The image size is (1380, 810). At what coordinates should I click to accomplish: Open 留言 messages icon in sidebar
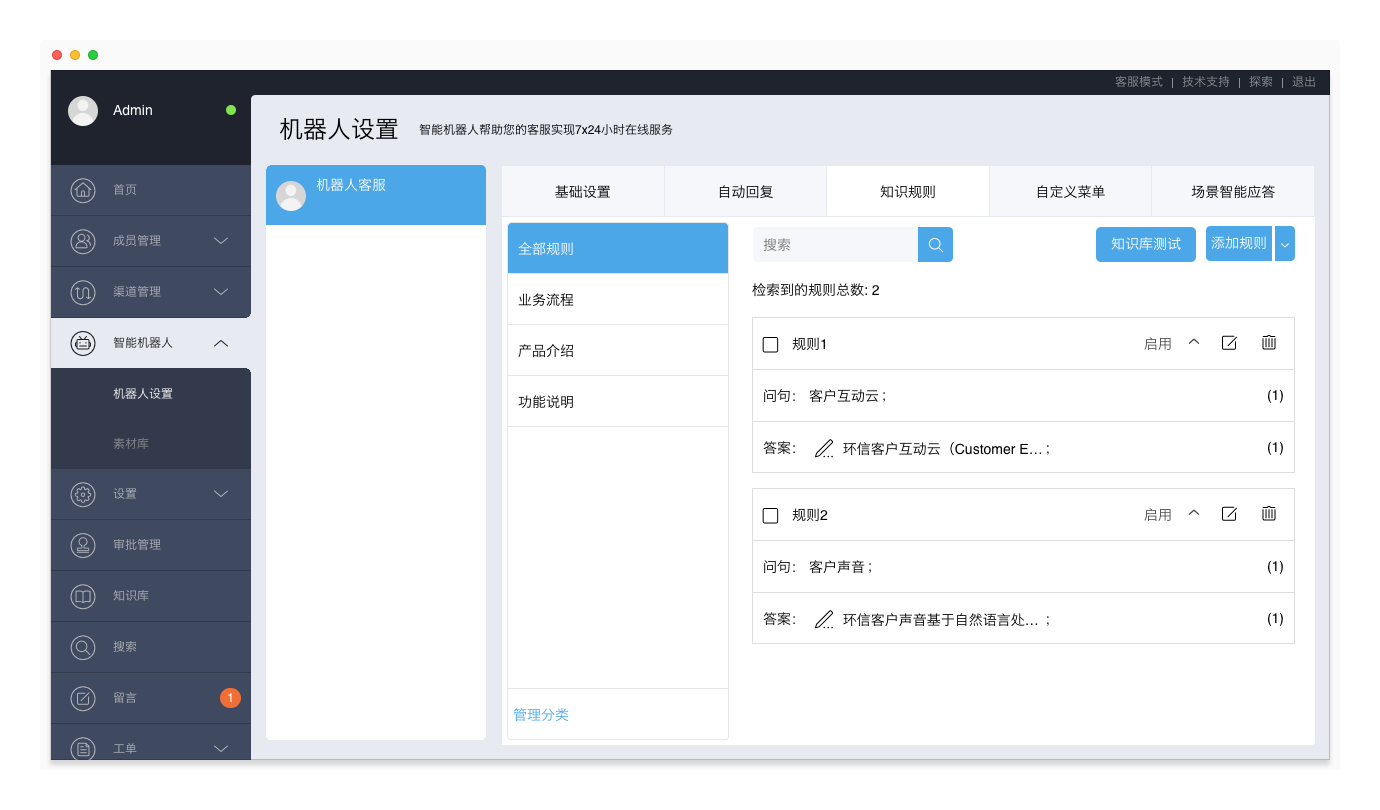pyautogui.click(x=83, y=698)
